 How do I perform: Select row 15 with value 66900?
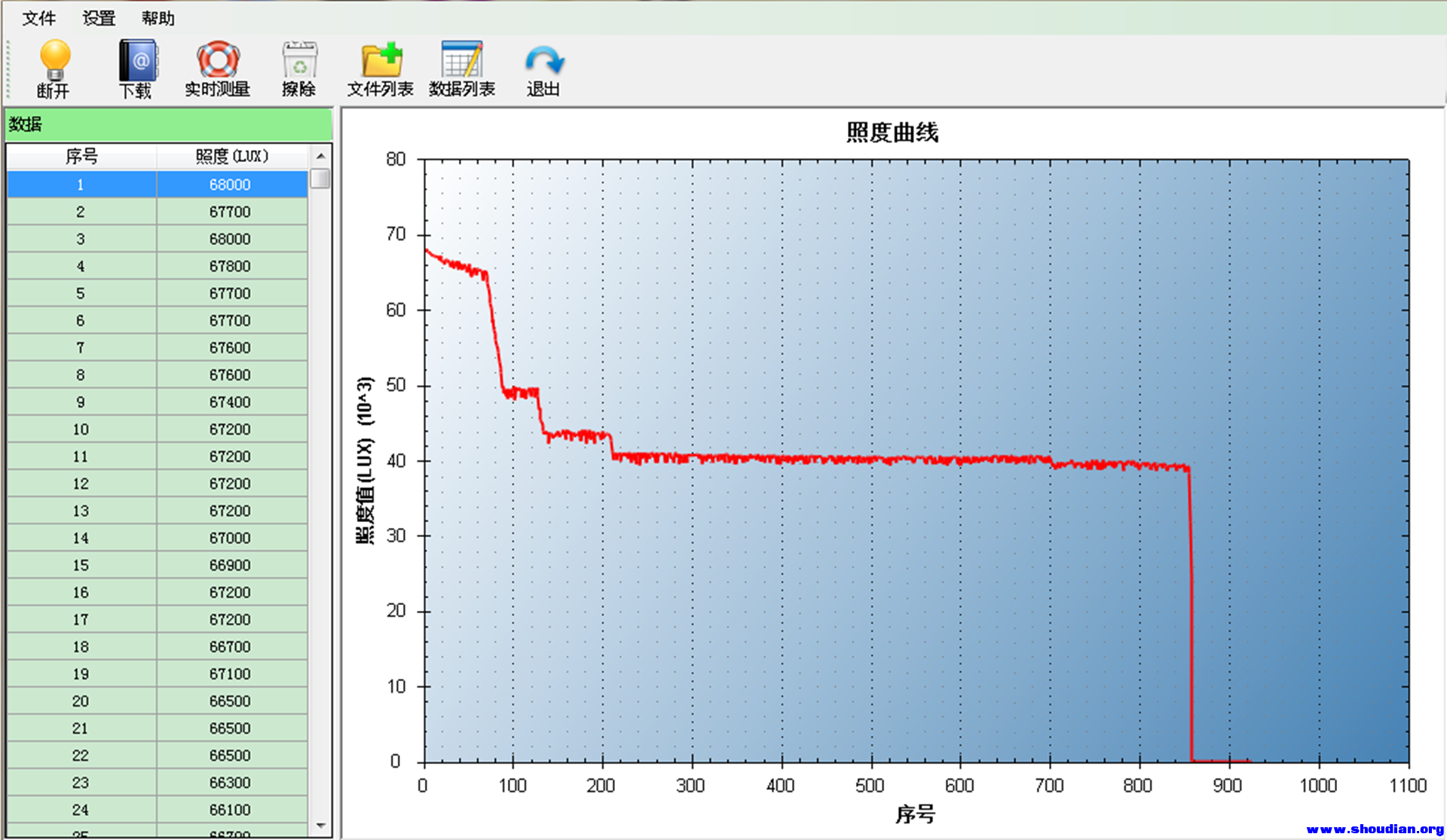158,565
